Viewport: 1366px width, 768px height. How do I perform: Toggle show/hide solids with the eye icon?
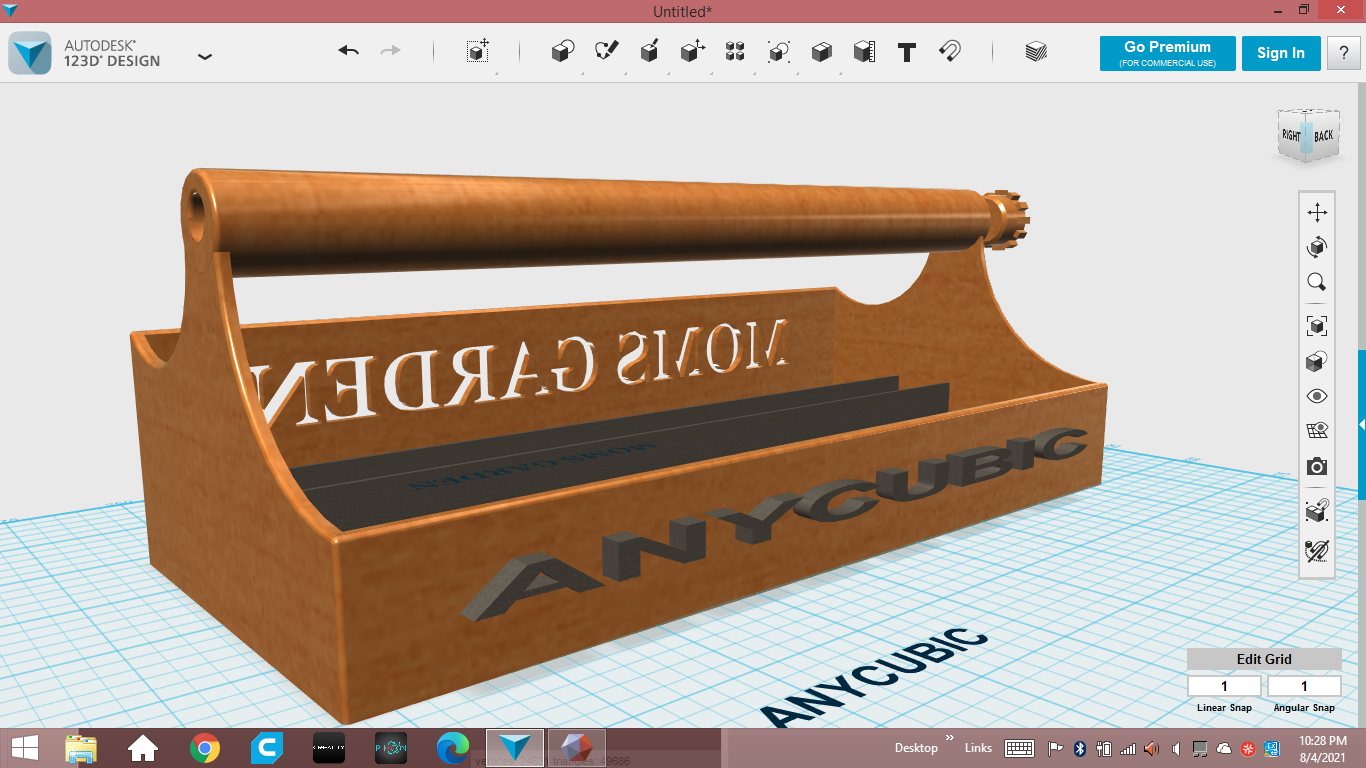(1317, 396)
